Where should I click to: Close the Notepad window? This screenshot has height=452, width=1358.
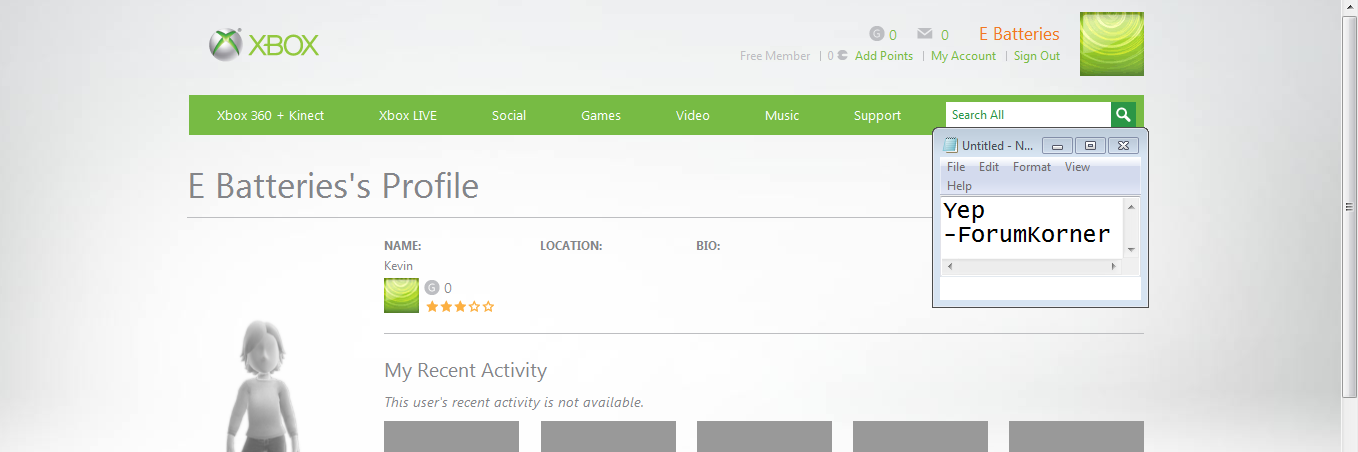(x=1123, y=146)
